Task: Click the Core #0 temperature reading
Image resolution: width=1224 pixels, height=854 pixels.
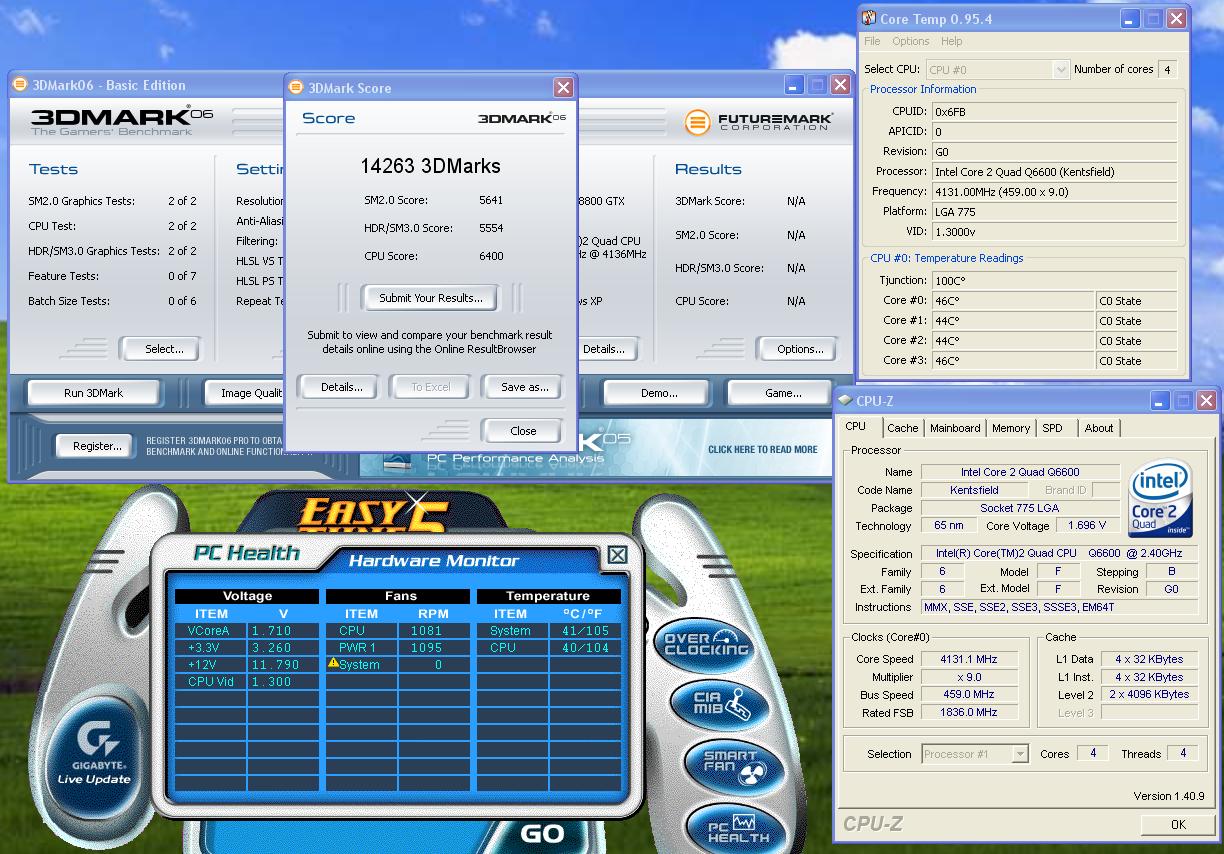Action: click(x=1013, y=301)
